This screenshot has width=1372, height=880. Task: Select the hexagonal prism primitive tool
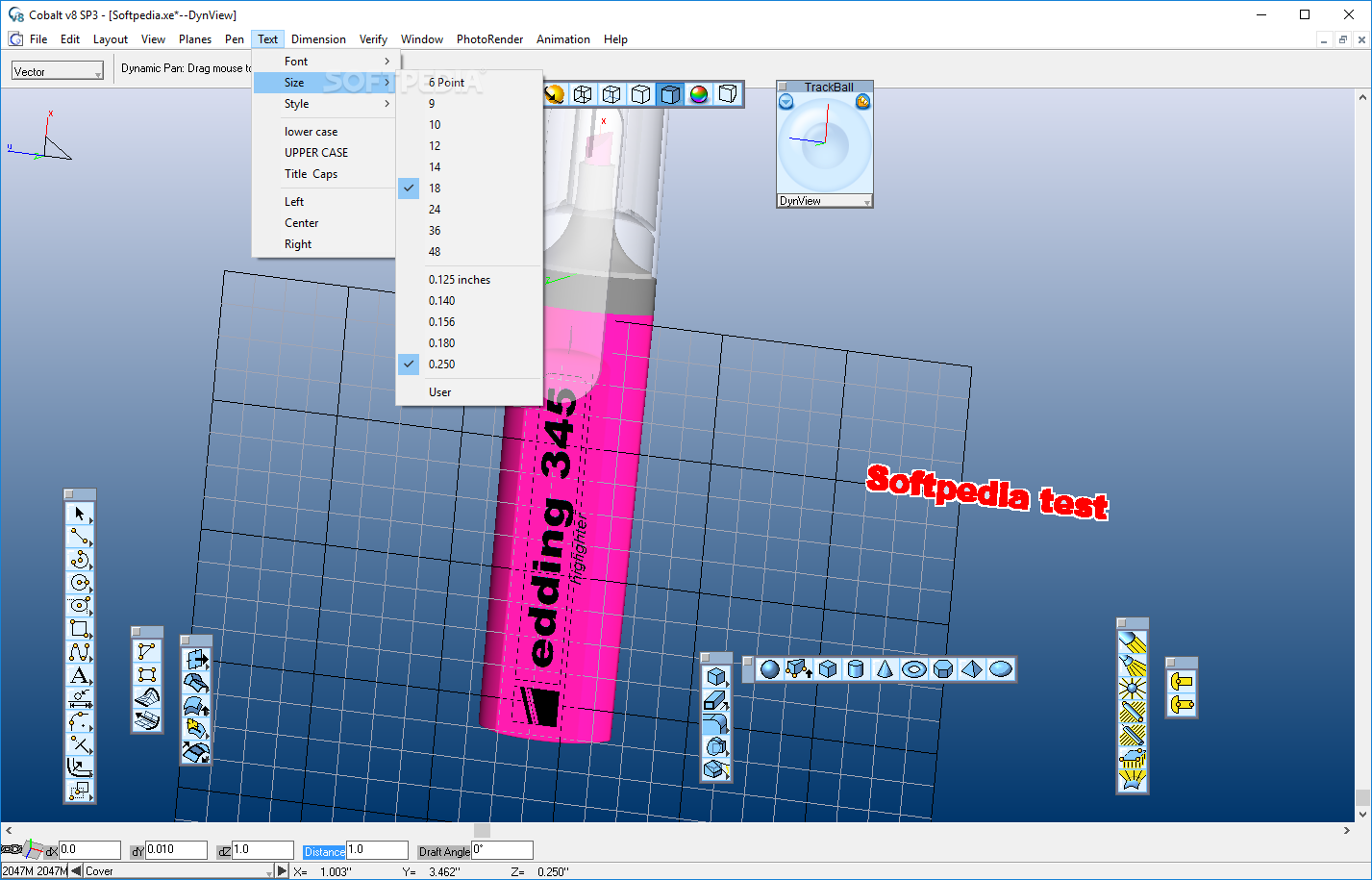(x=942, y=669)
